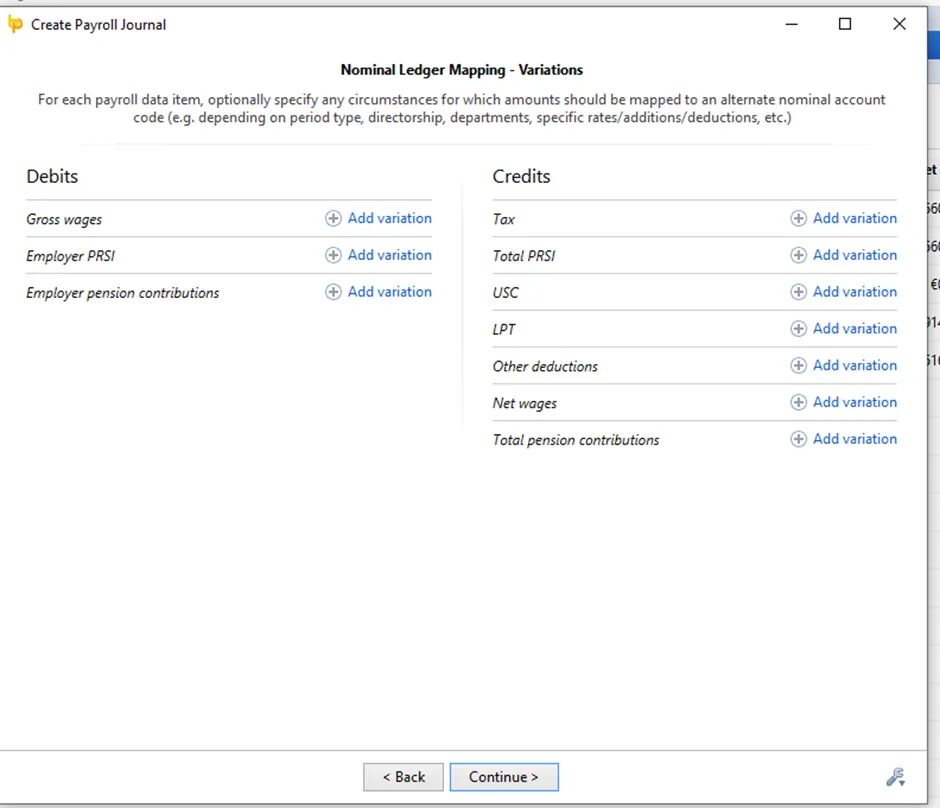
Task: Add variation link for LPT
Action: [855, 328]
